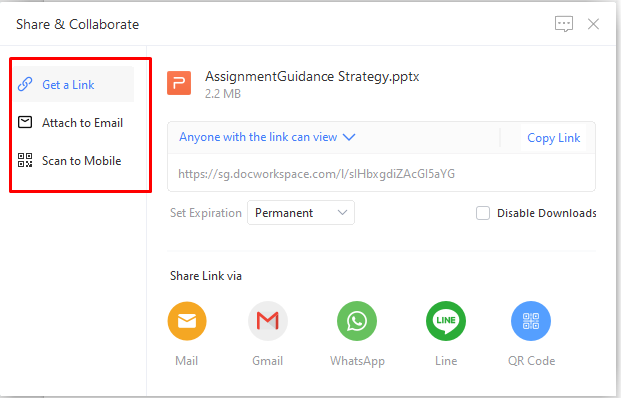
Task: Expand the link permission dropdown
Action: pos(267,137)
